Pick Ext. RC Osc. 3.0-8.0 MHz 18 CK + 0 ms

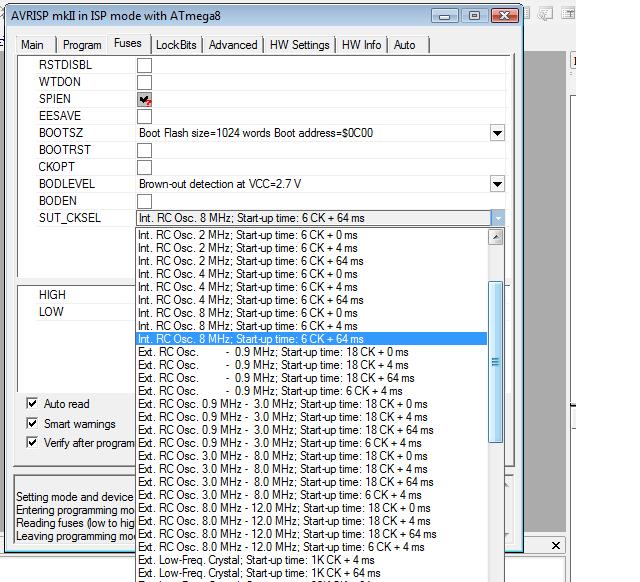coord(311,456)
